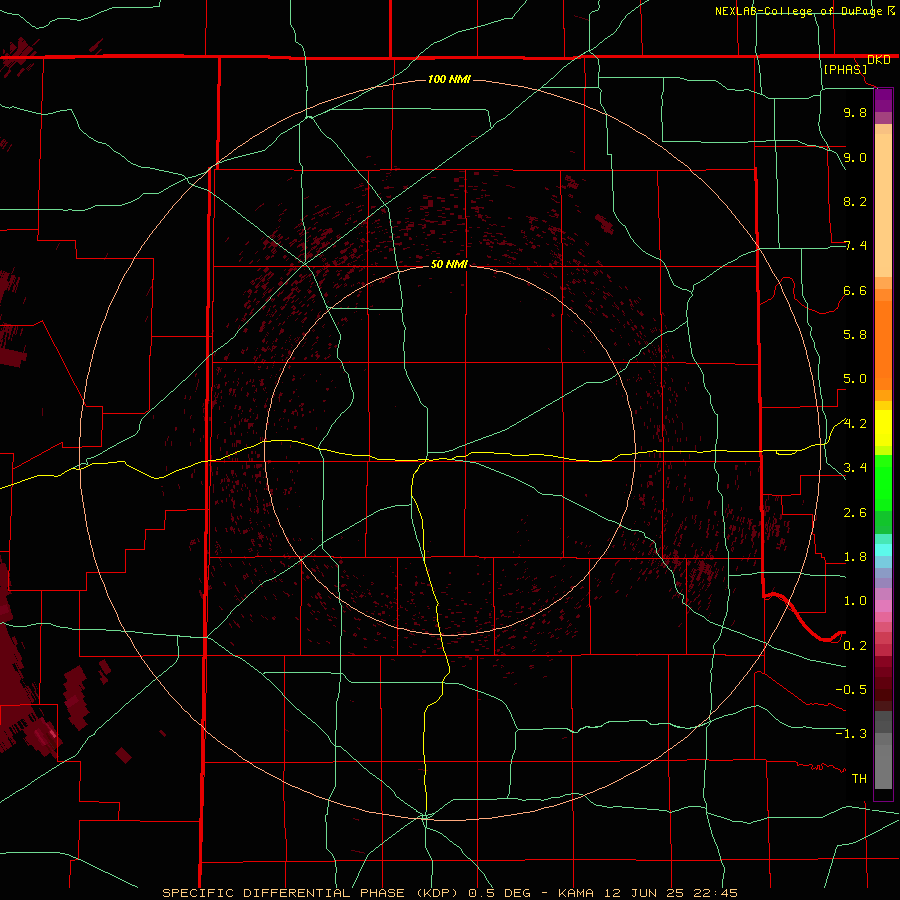Screen dimensions: 900x900
Task: Click the 9.8 value on the color scale
Action: [855, 112]
